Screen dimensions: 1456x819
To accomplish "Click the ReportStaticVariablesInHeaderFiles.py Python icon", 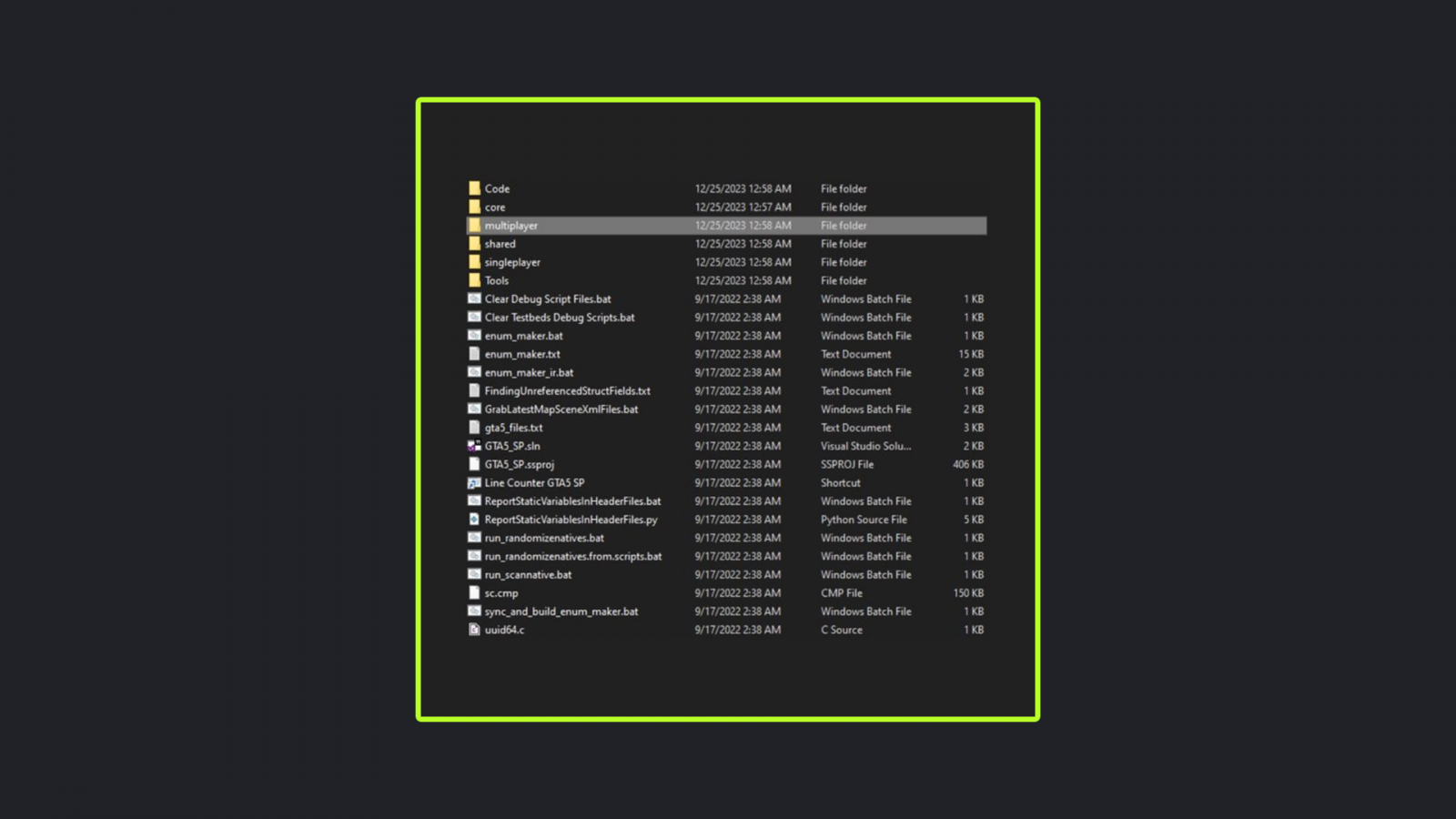I will point(474,520).
